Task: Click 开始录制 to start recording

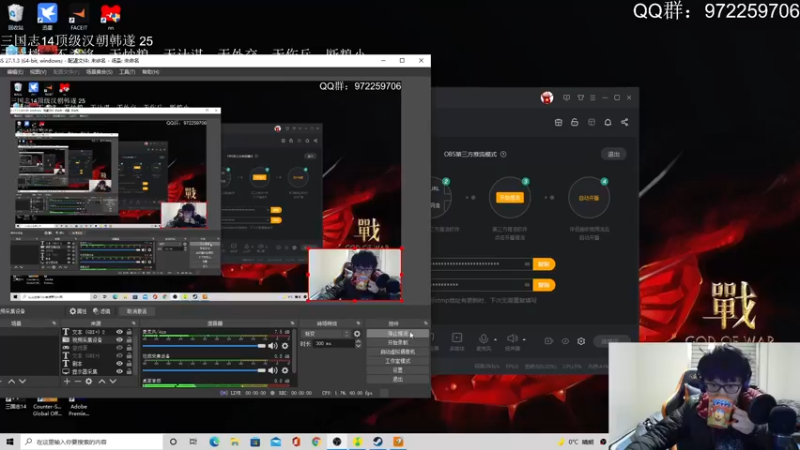Action: 397,343
